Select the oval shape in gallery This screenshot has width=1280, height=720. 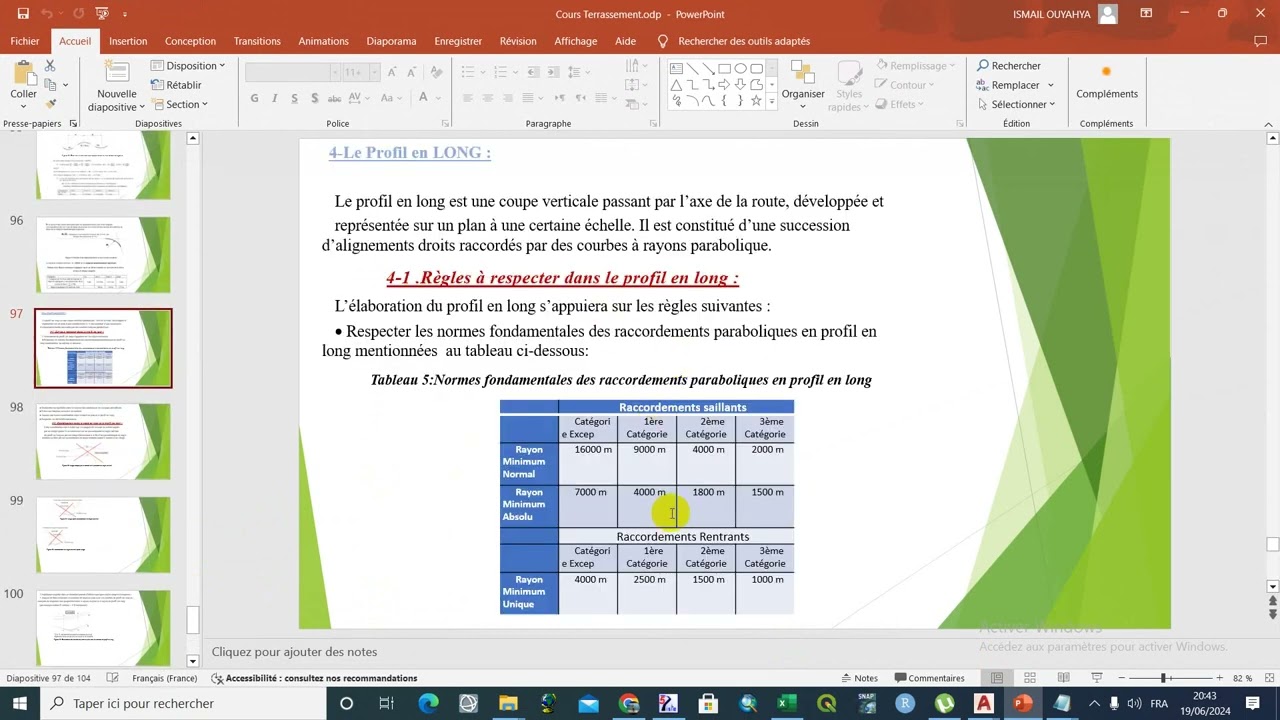coord(741,68)
